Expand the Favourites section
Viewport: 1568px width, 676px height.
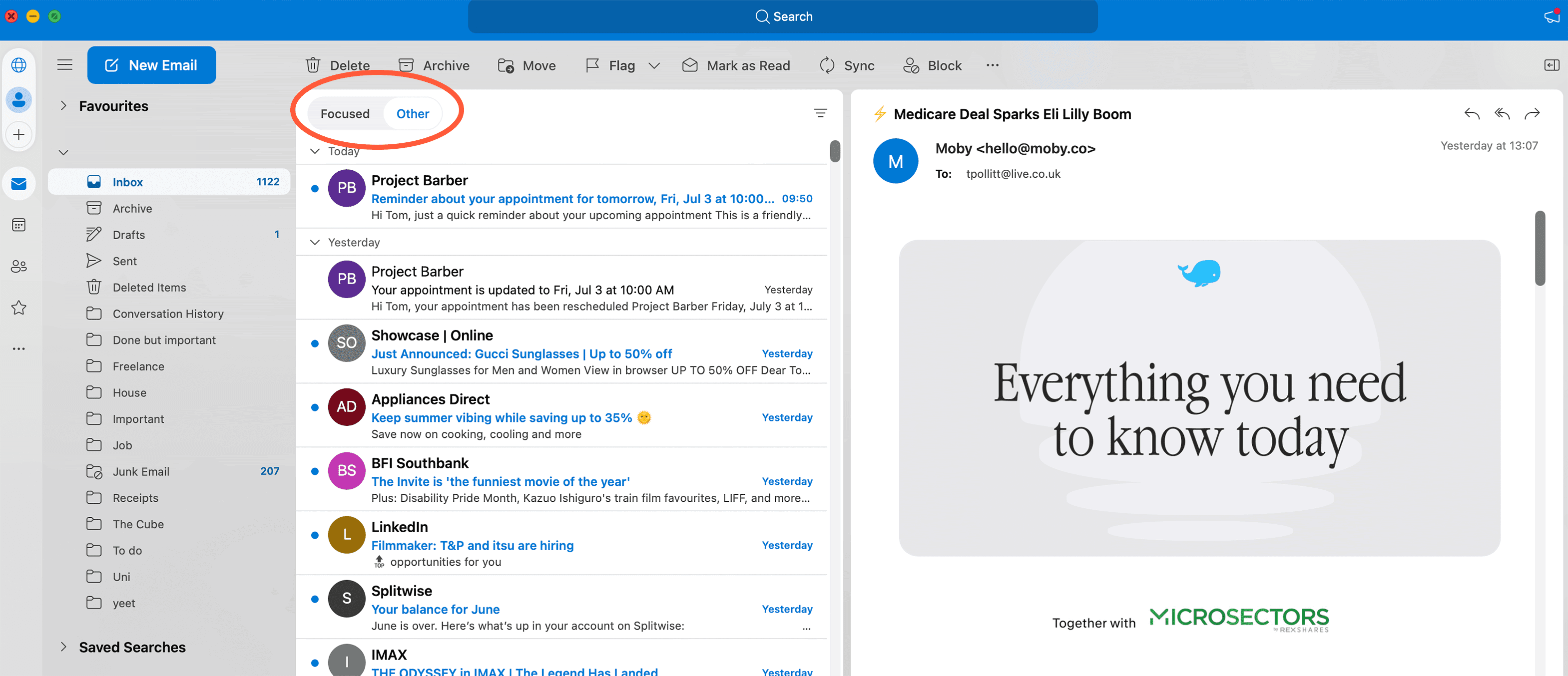click(63, 106)
